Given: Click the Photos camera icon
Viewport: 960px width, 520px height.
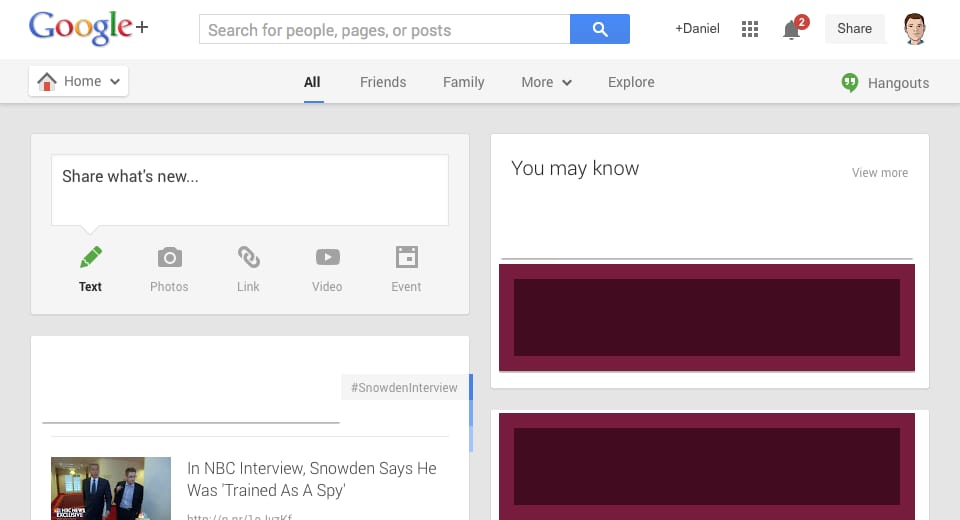Looking at the screenshot, I should [x=170, y=257].
